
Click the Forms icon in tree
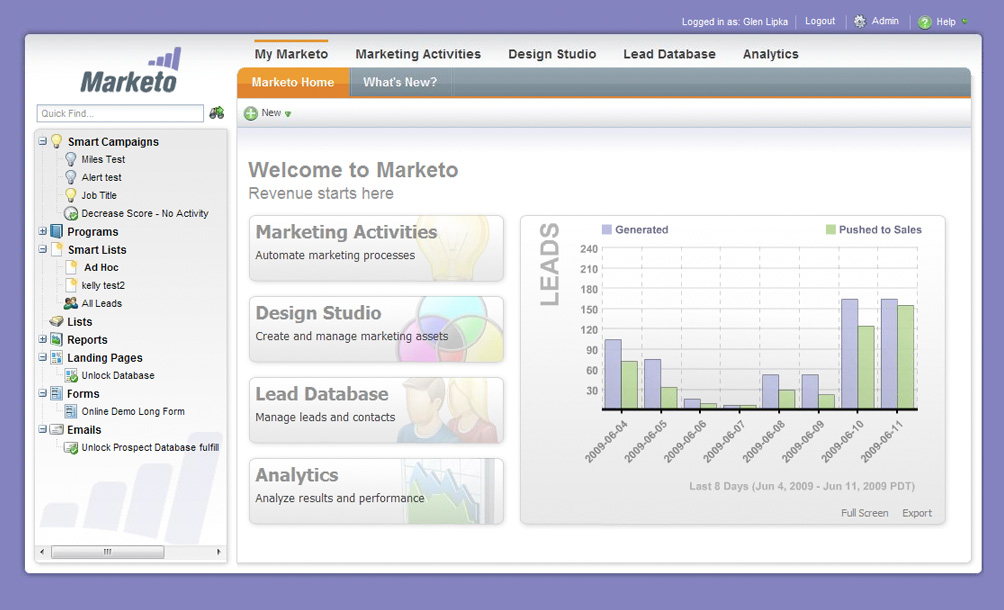[x=56, y=393]
